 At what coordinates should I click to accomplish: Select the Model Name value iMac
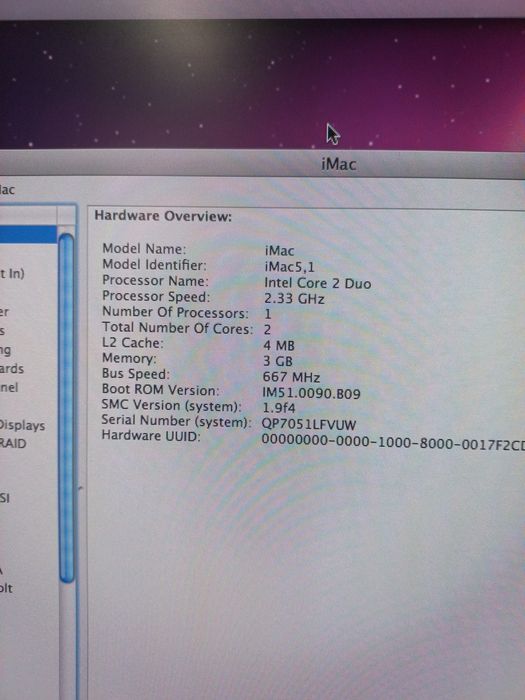click(x=279, y=250)
